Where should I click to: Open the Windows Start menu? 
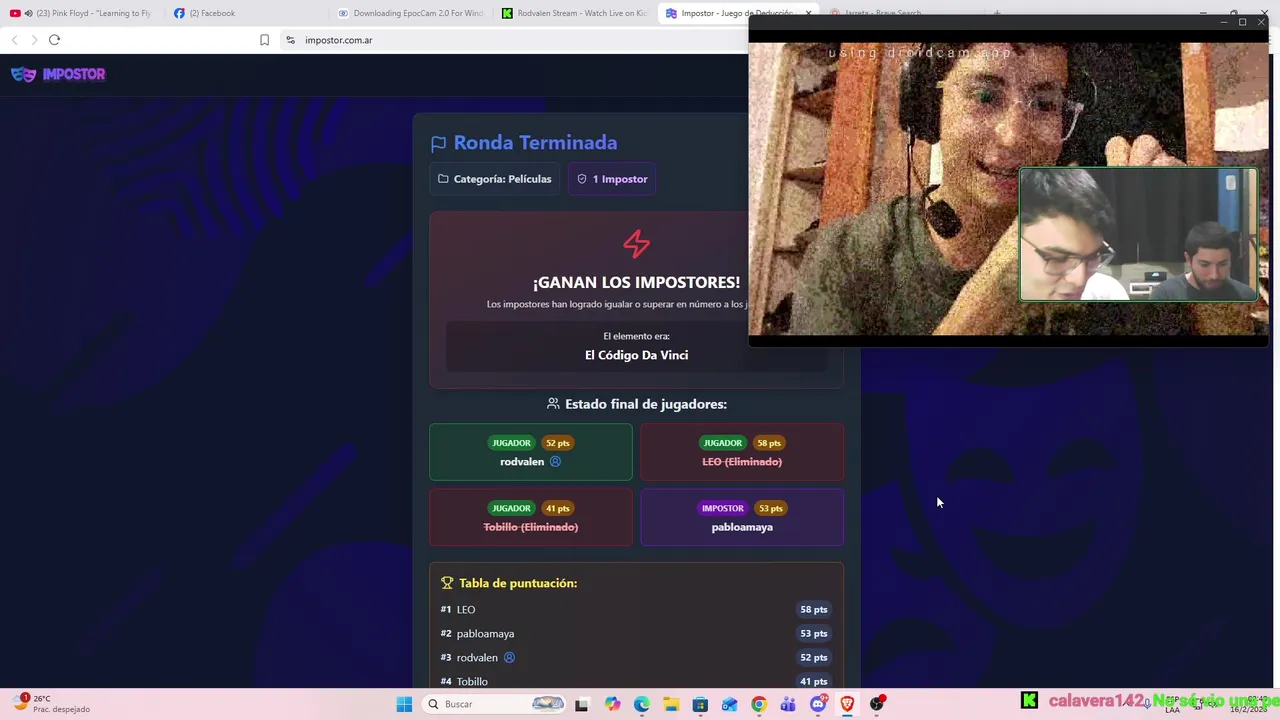(x=404, y=704)
